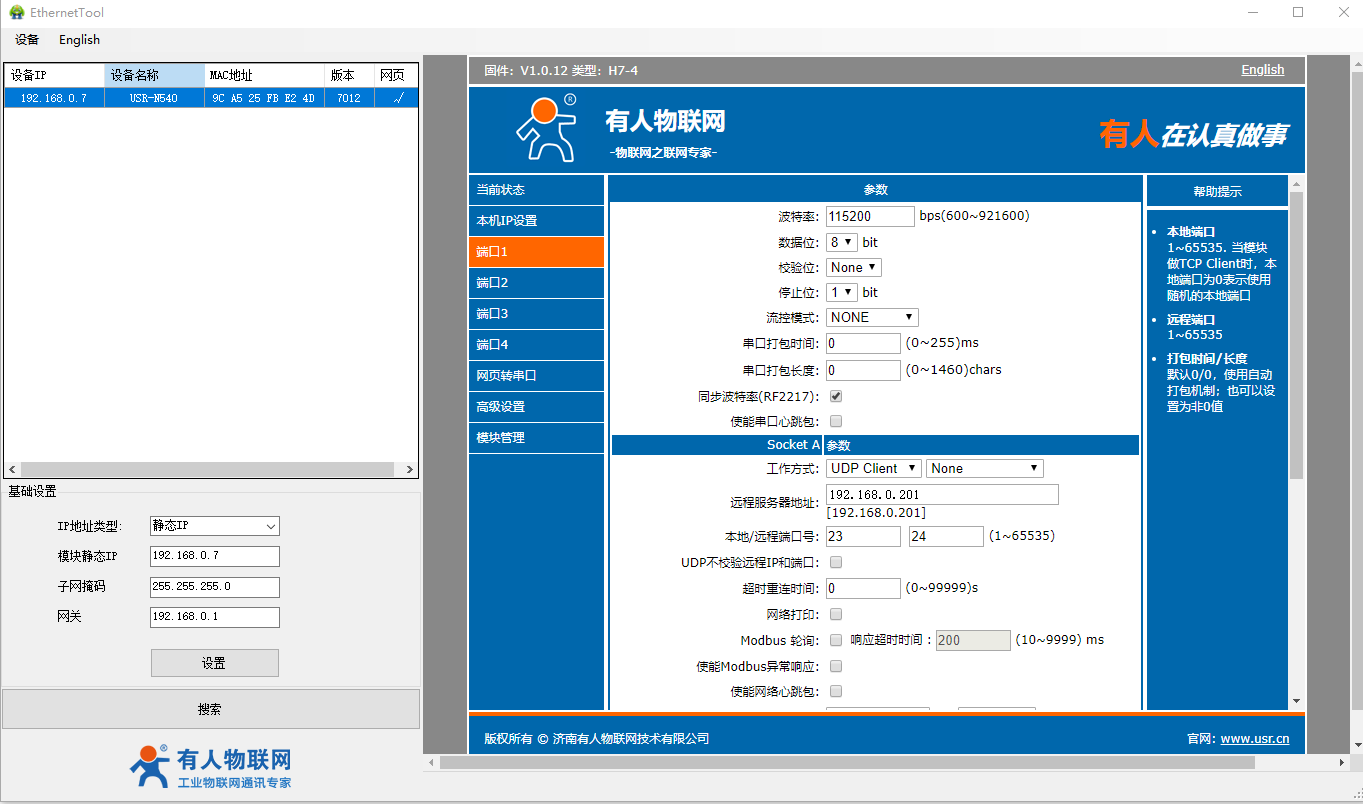
Task: Click web page scrollbar down arrow
Action: pyautogui.click(x=1296, y=702)
